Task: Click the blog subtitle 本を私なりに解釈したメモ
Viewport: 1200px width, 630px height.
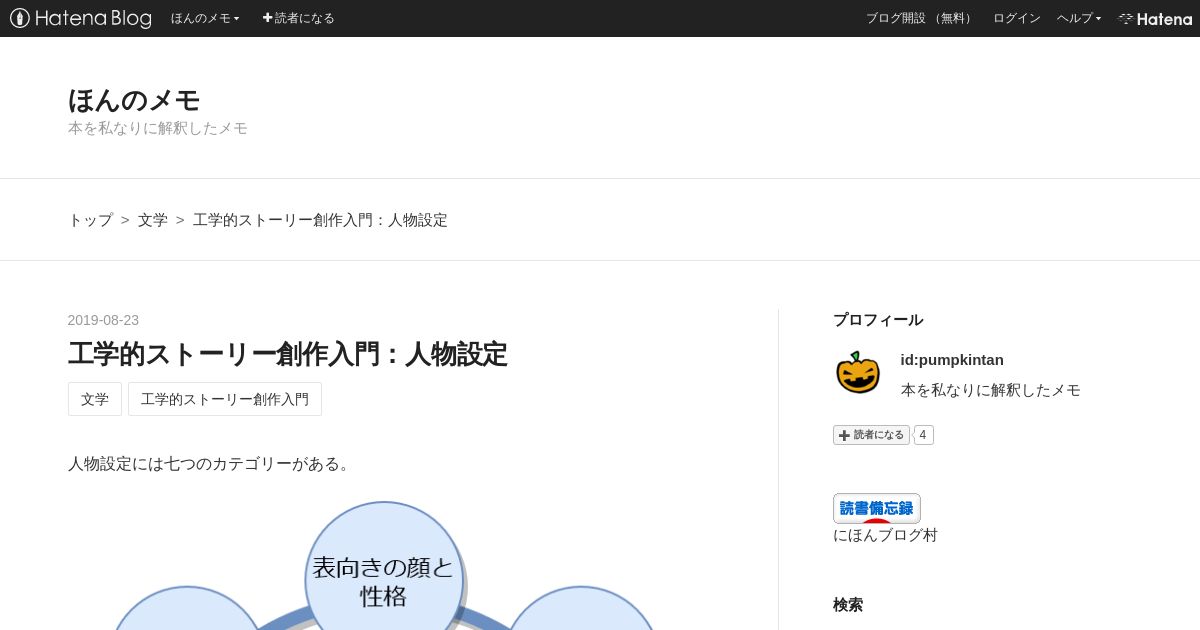Action: pos(158,128)
